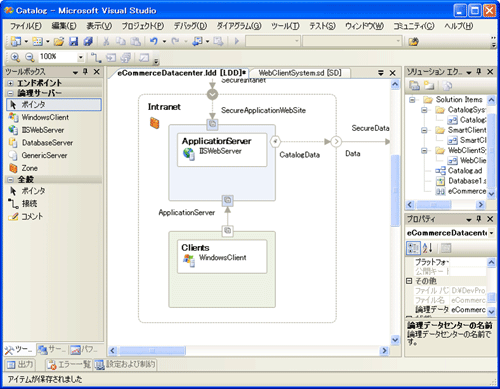500x389 pixels.
Task: Open the ヘルプ(H) menu
Action: coord(458,26)
